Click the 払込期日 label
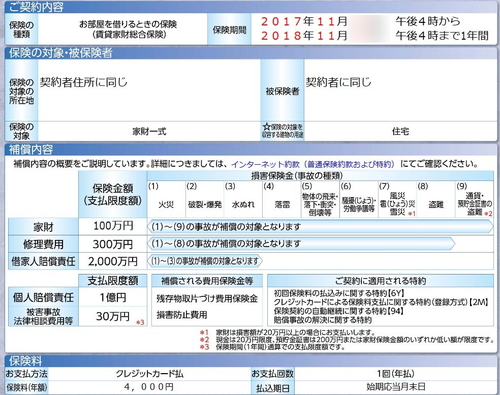Image resolution: width=500 pixels, height=395 pixels. click(273, 388)
